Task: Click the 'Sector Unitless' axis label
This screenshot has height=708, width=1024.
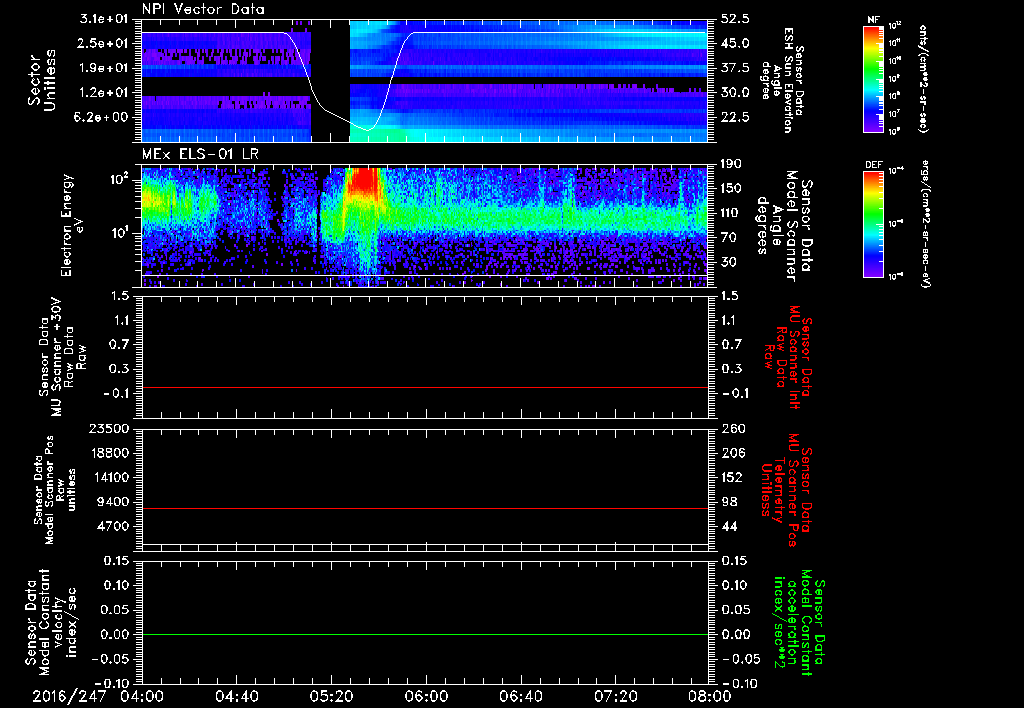Action: [41, 81]
